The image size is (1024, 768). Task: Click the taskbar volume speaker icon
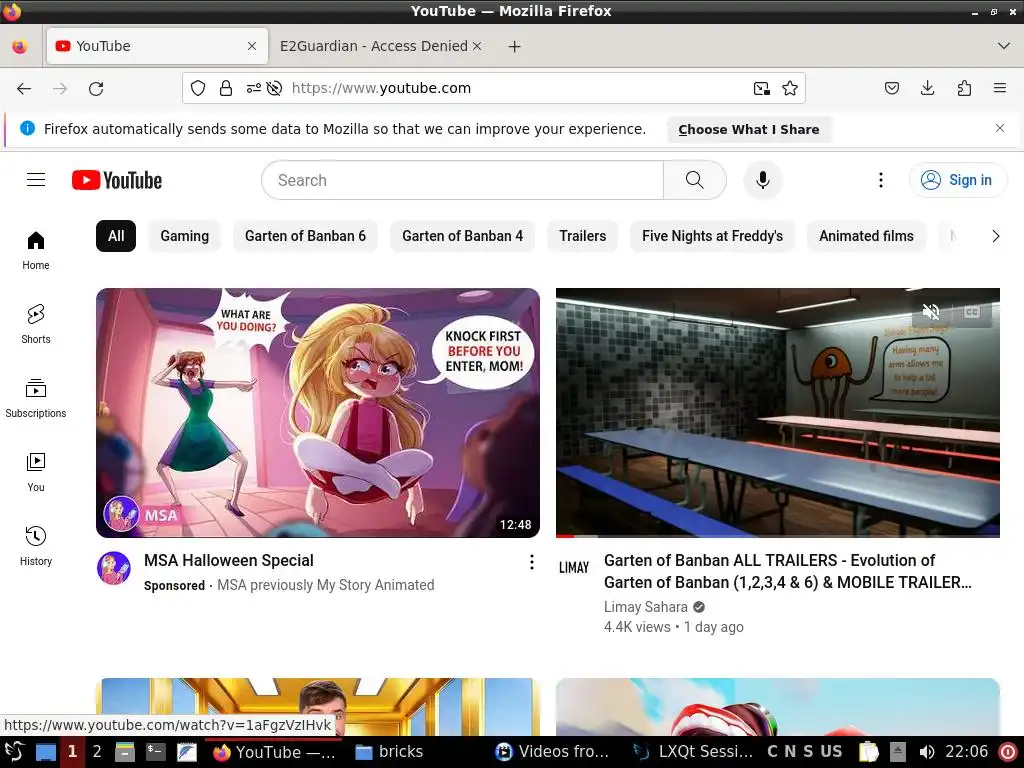(926, 752)
